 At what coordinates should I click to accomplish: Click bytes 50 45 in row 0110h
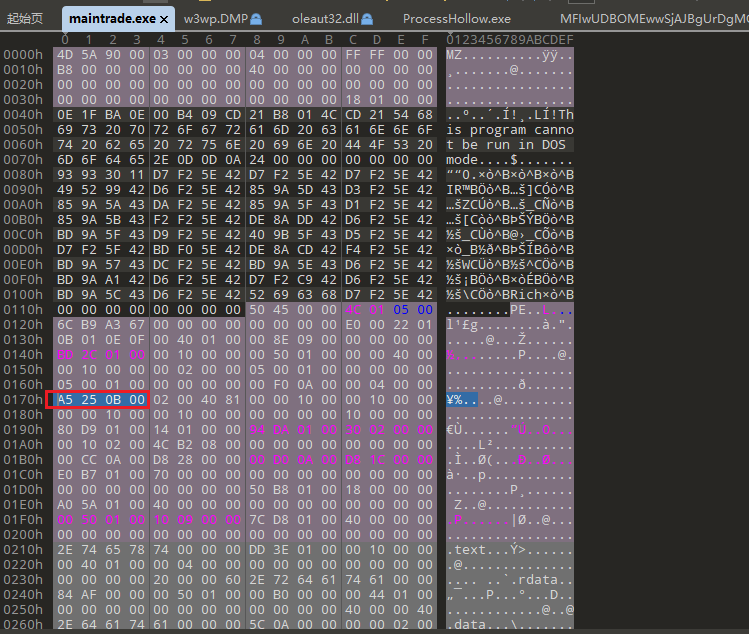269,310
